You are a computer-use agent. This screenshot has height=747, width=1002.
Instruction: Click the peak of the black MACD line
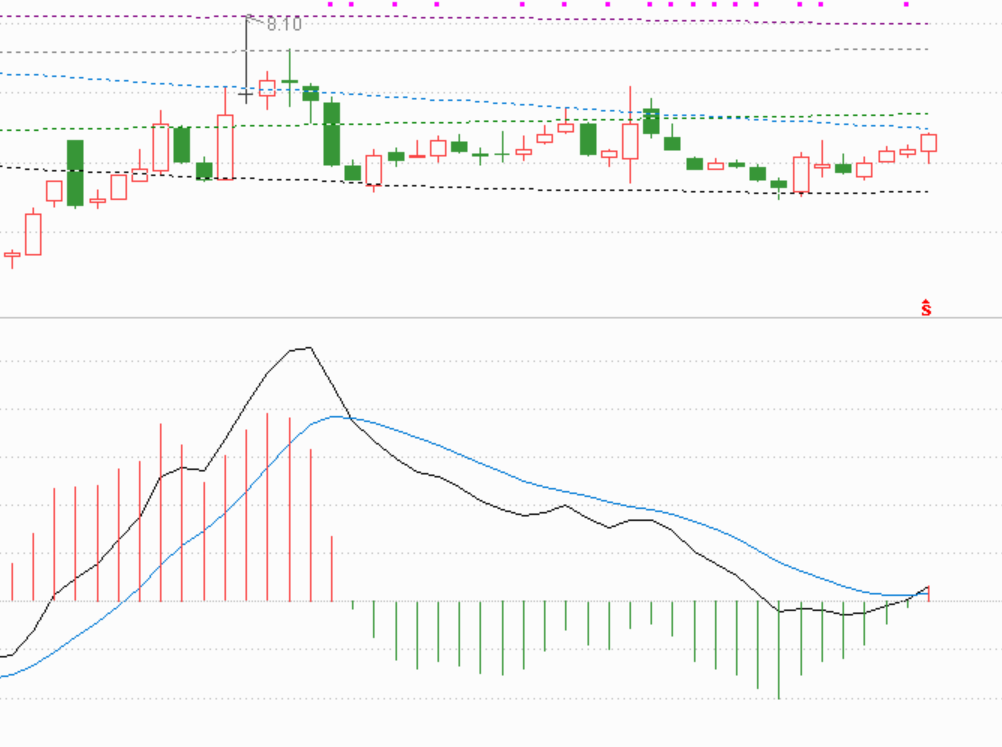(310, 348)
